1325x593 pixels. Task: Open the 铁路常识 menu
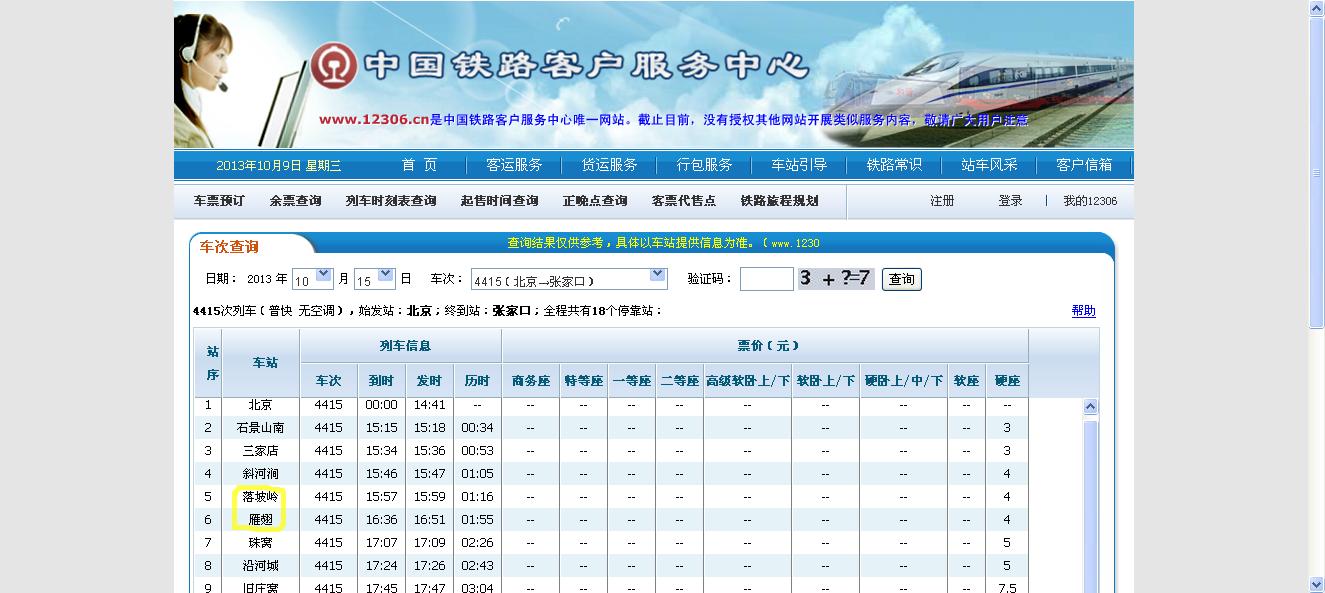(x=894, y=165)
